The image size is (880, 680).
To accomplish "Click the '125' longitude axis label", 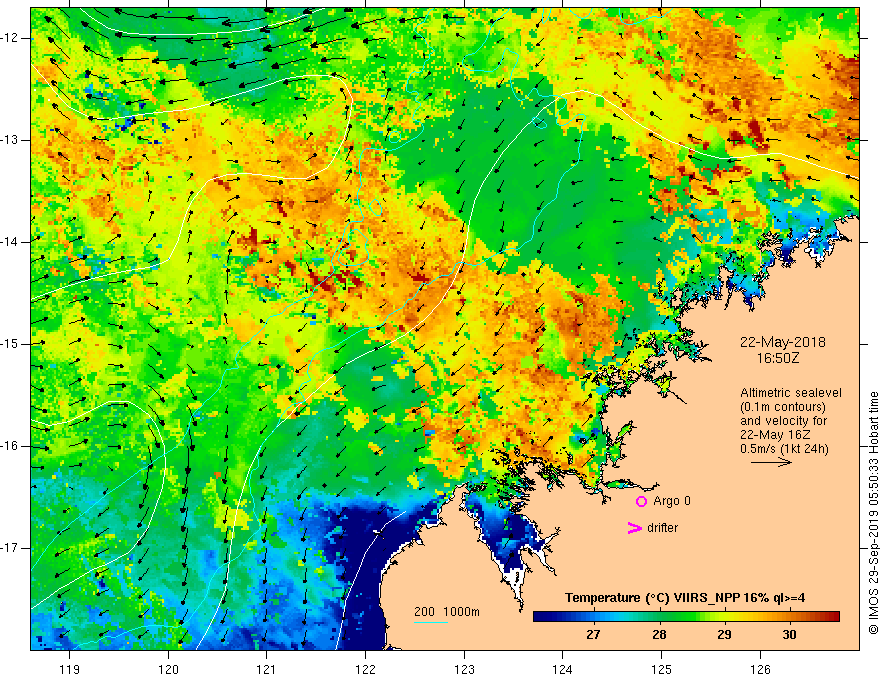I will point(662,669).
